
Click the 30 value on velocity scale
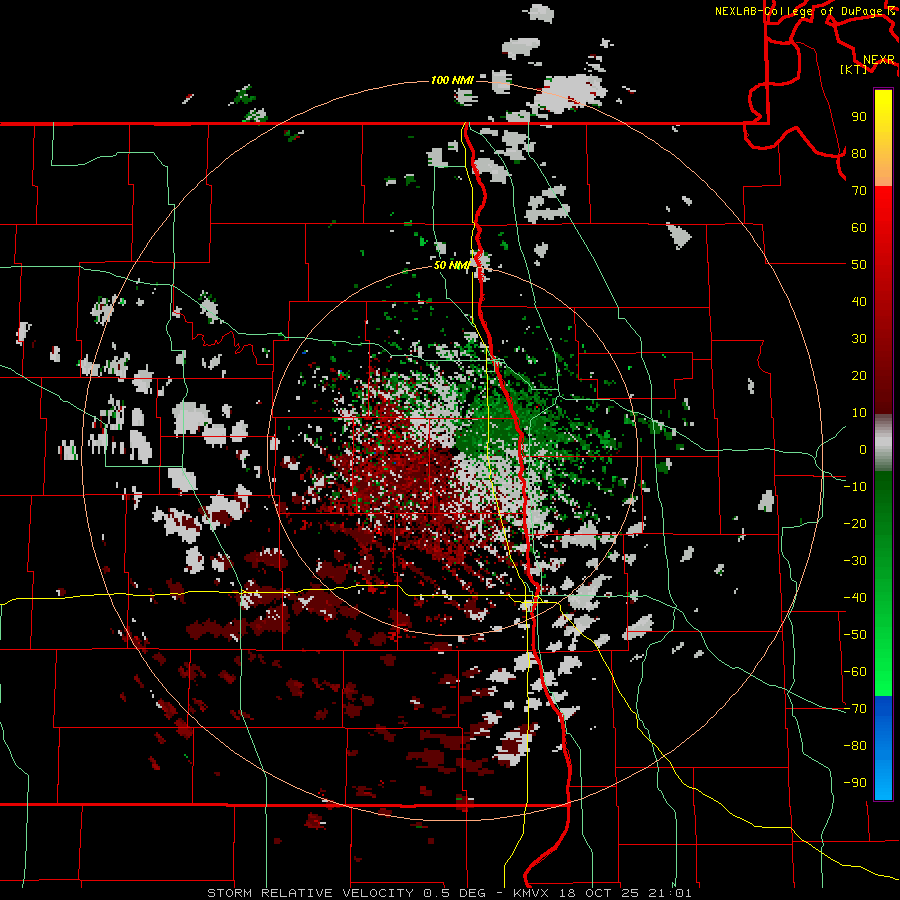(859, 339)
